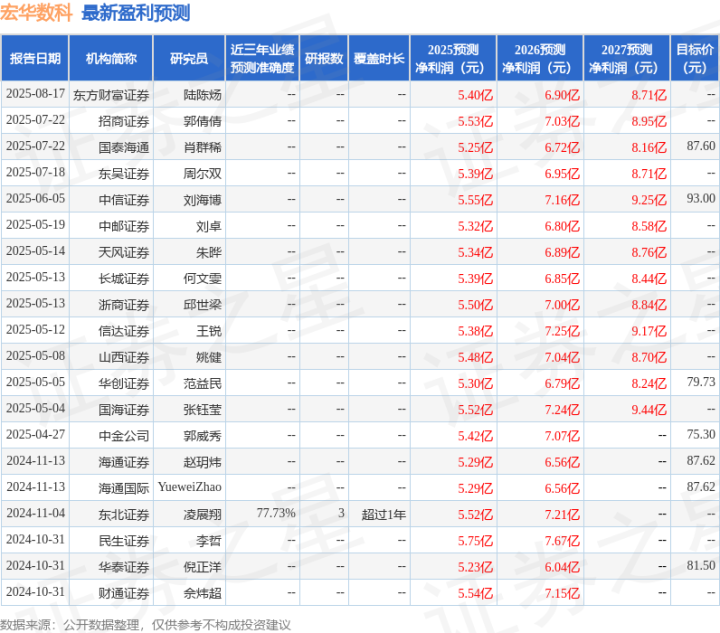
Task: Click researcher 郭倩倩
Action: [x=202, y=121]
